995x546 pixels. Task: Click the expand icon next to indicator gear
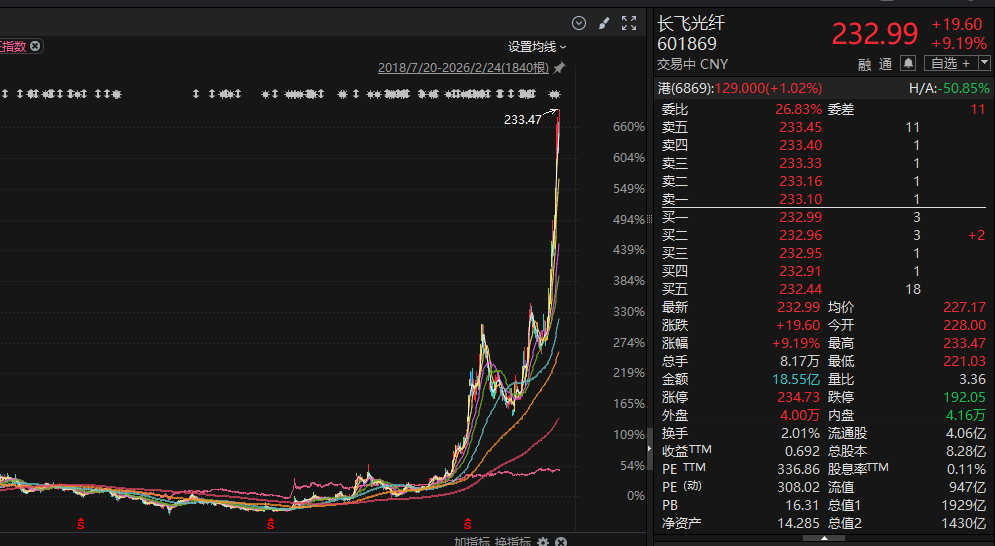(562, 541)
